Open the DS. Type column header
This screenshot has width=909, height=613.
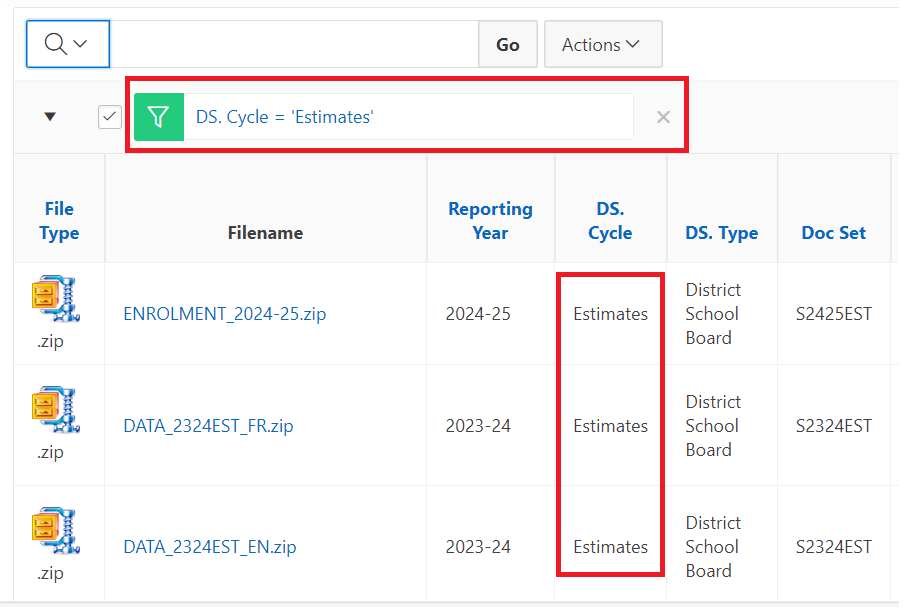(x=721, y=233)
